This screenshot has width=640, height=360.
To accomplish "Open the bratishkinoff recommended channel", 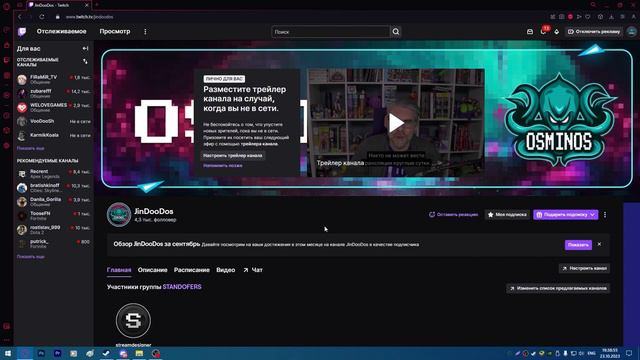I will [53, 188].
